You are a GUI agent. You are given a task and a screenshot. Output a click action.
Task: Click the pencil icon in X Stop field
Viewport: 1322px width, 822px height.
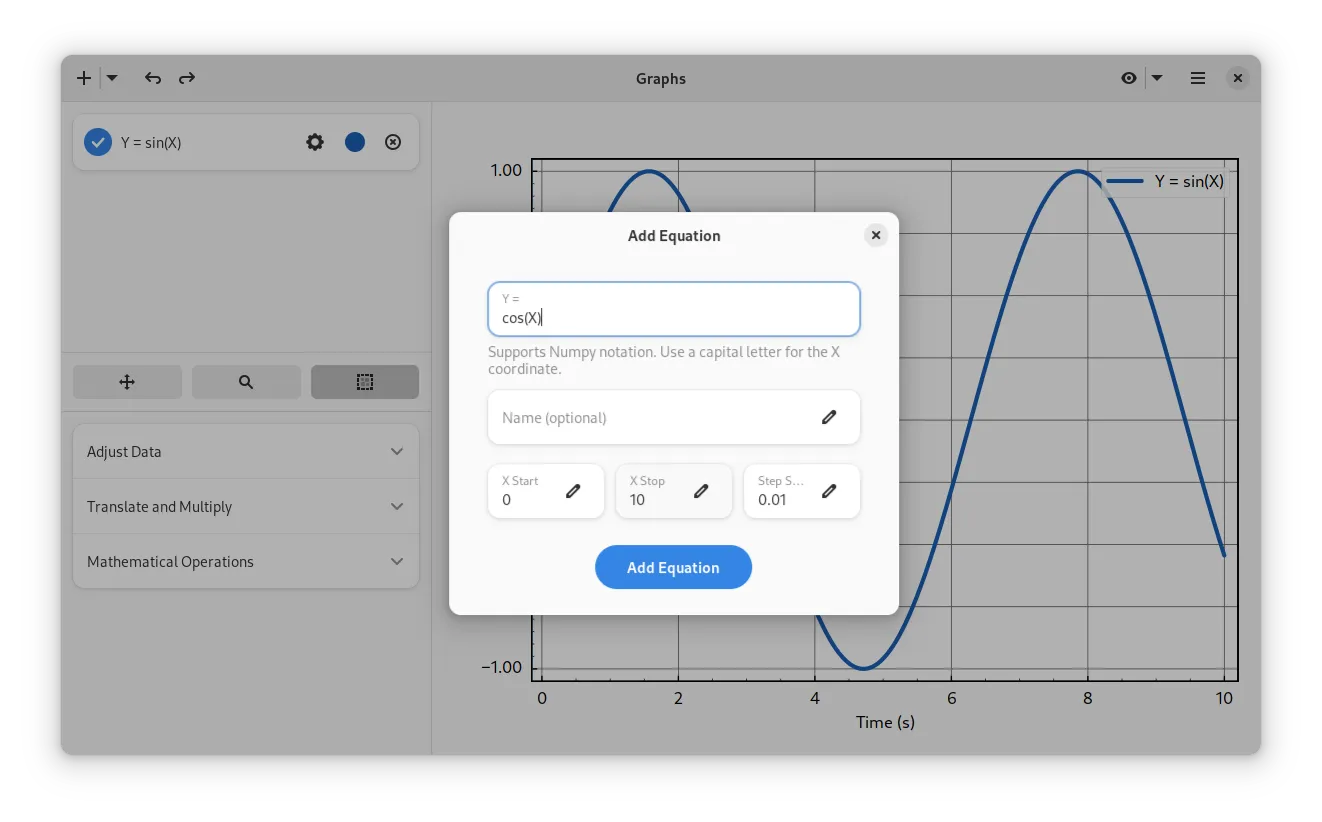701,491
